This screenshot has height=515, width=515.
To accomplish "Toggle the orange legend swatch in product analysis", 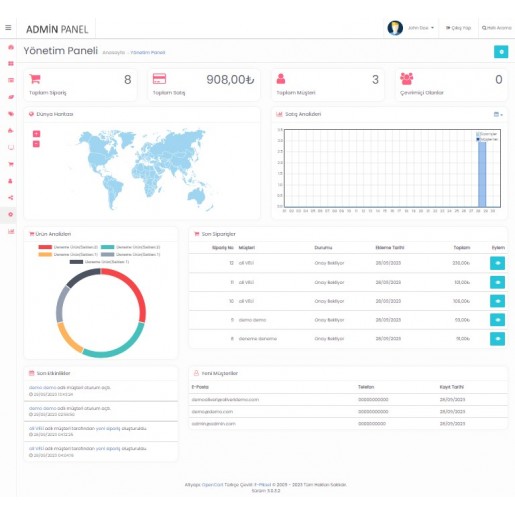I will [x=45, y=254].
